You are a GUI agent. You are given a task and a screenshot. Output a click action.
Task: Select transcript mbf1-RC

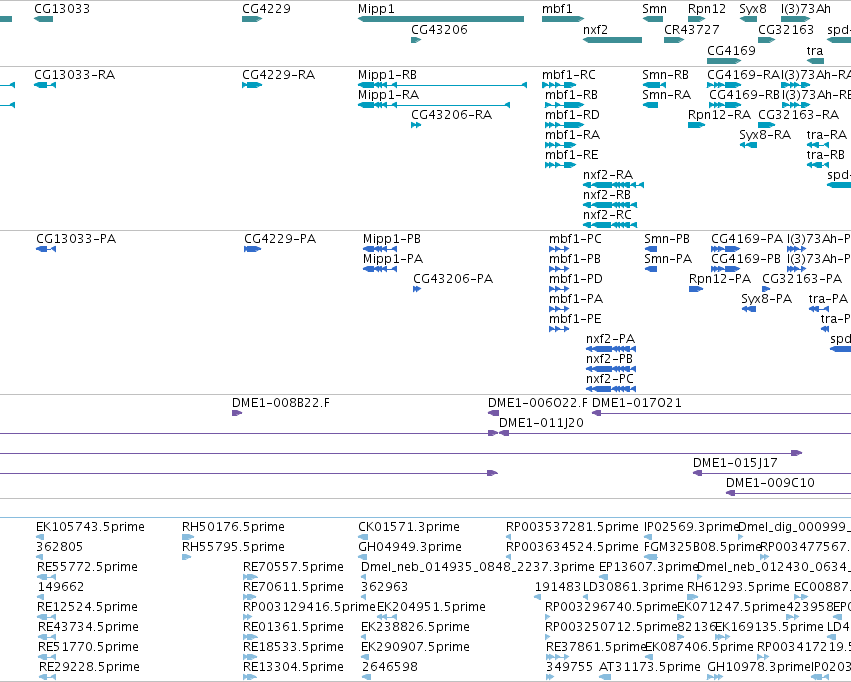[568, 74]
